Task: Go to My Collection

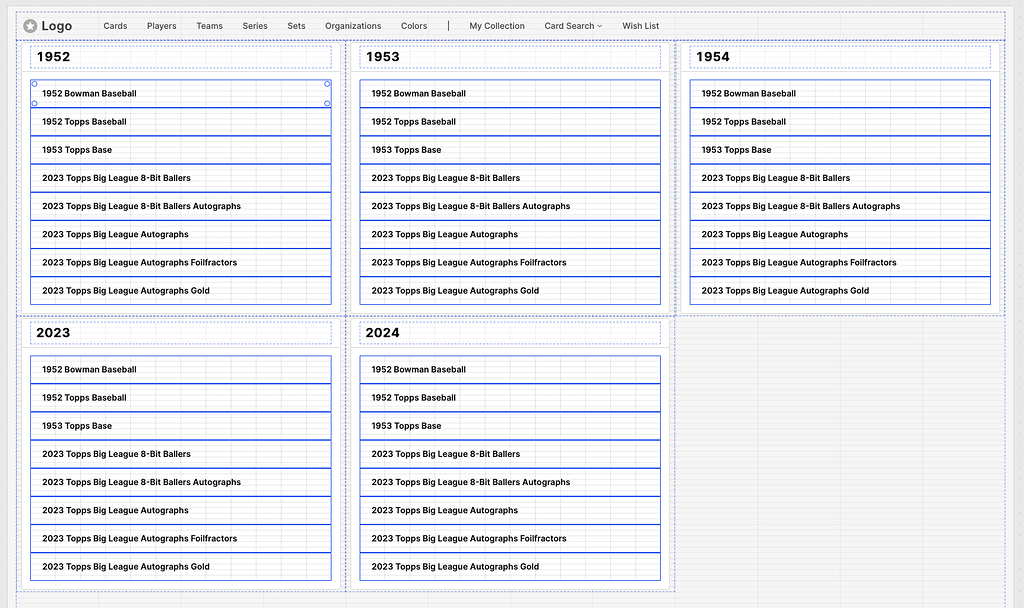Action: click(x=497, y=26)
